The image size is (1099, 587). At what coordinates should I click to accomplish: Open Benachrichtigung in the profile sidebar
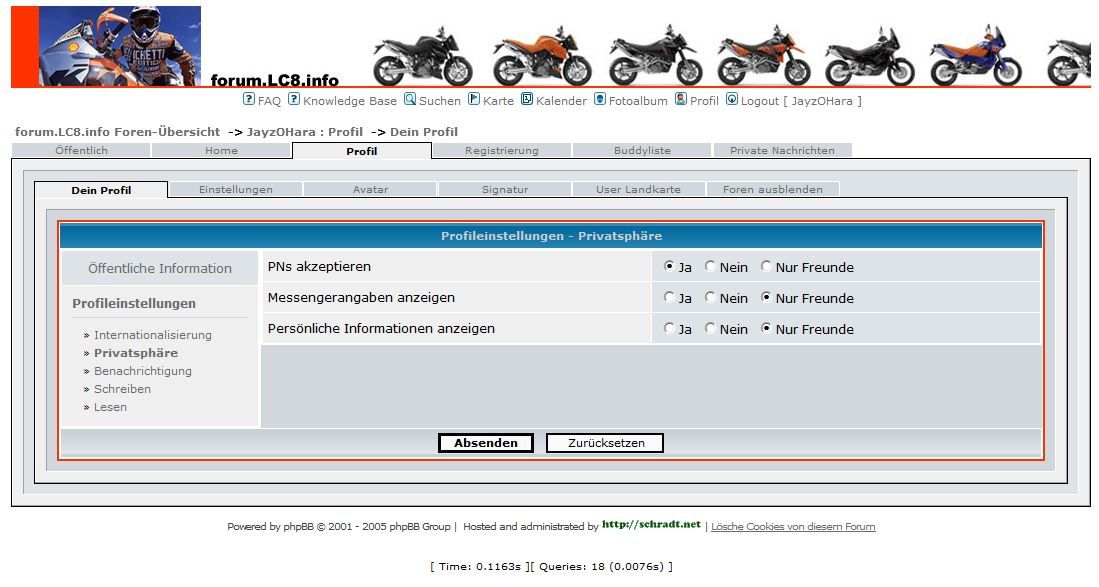pos(142,371)
